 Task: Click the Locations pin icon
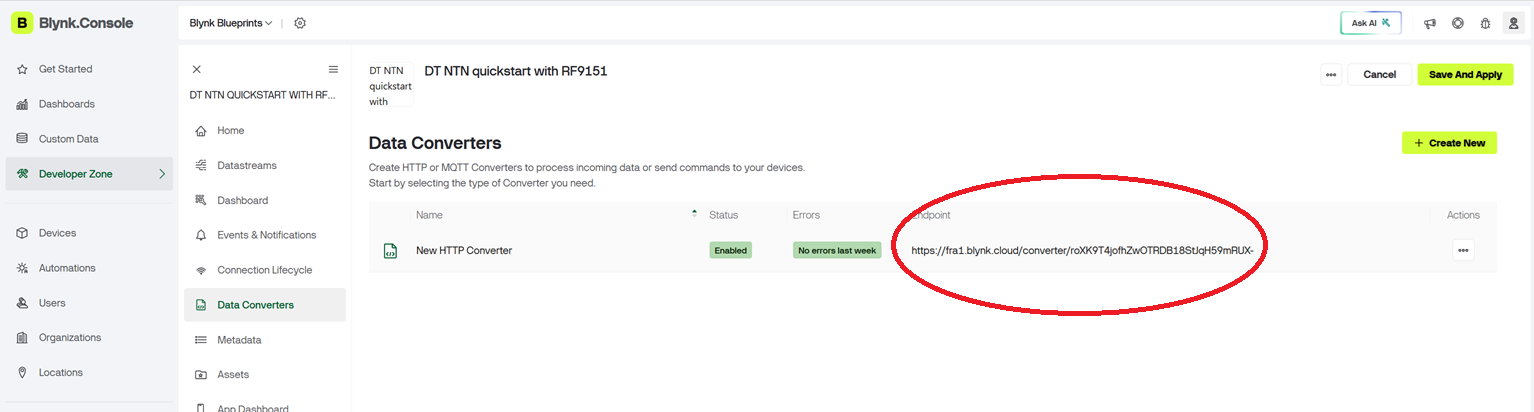[x=22, y=372]
